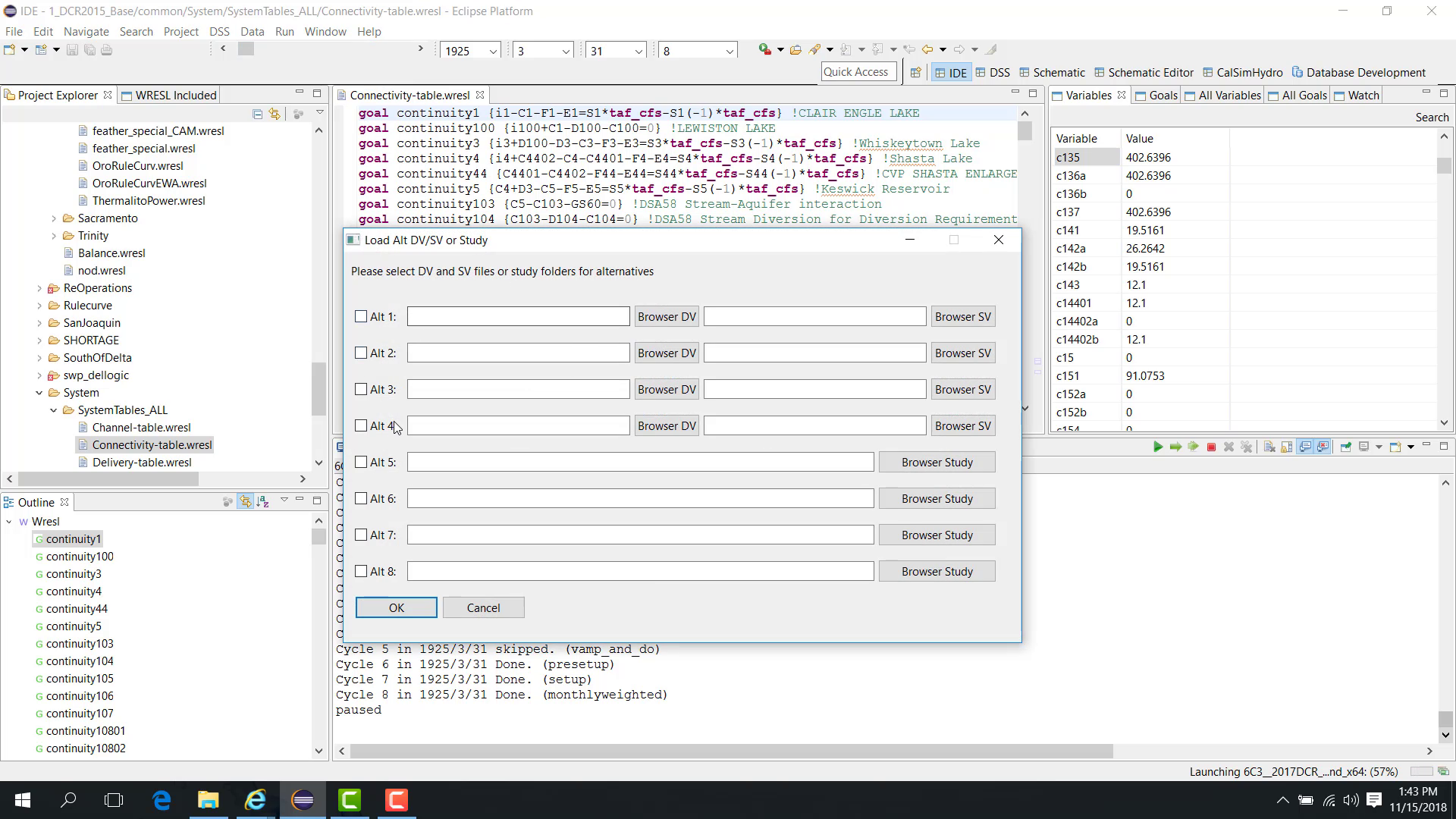Click the Open Console icon

pyautogui.click(x=1395, y=447)
